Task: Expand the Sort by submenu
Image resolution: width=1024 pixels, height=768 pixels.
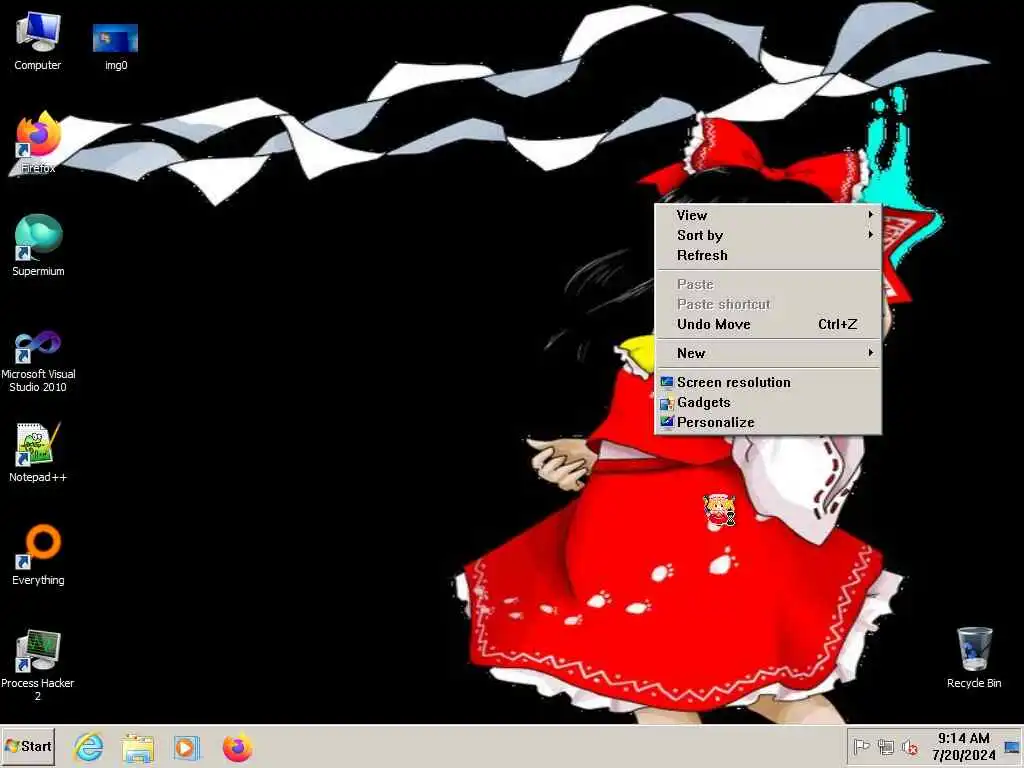Action: tap(768, 235)
